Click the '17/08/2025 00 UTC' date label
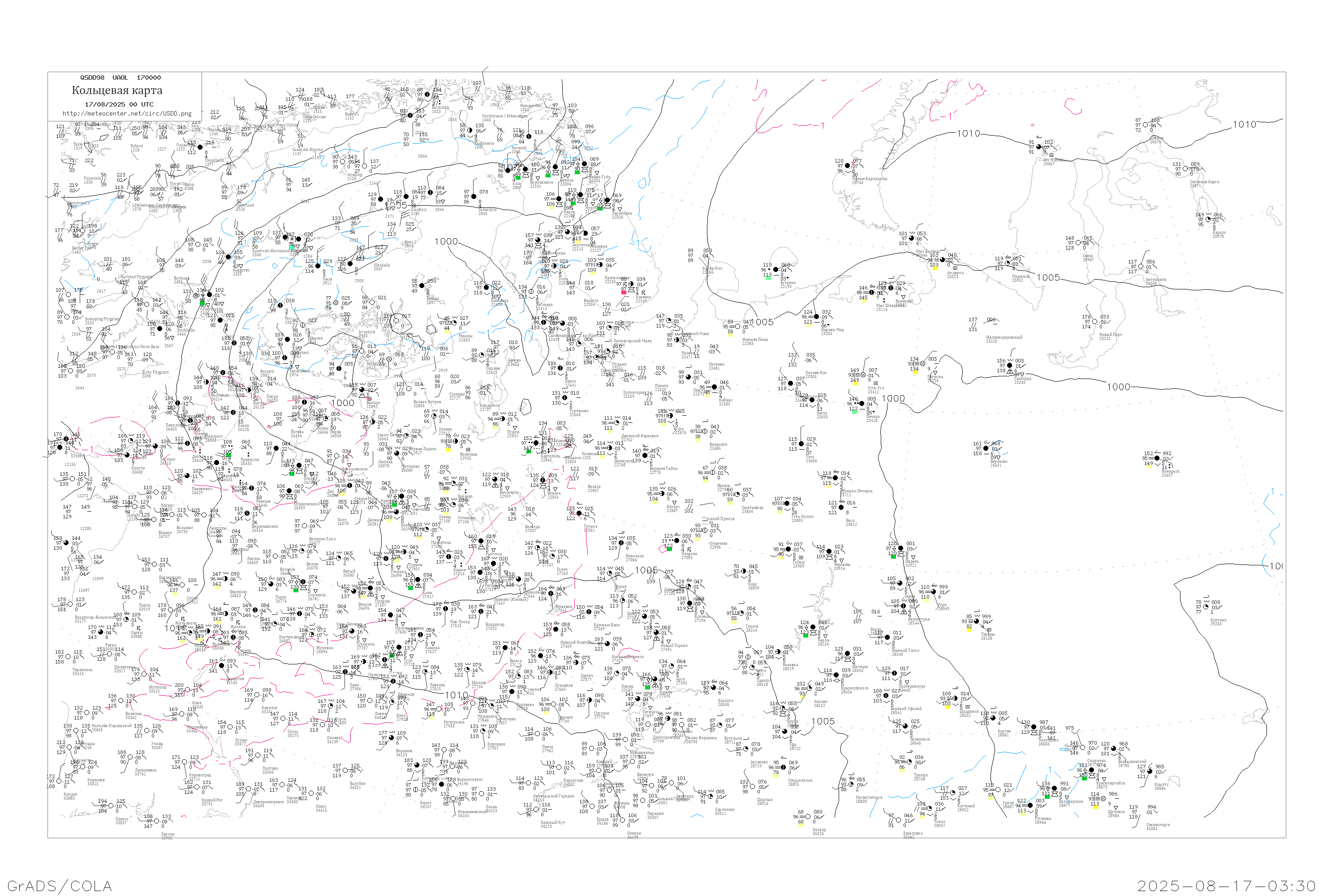This screenshot has width=1344, height=896. click(x=119, y=104)
